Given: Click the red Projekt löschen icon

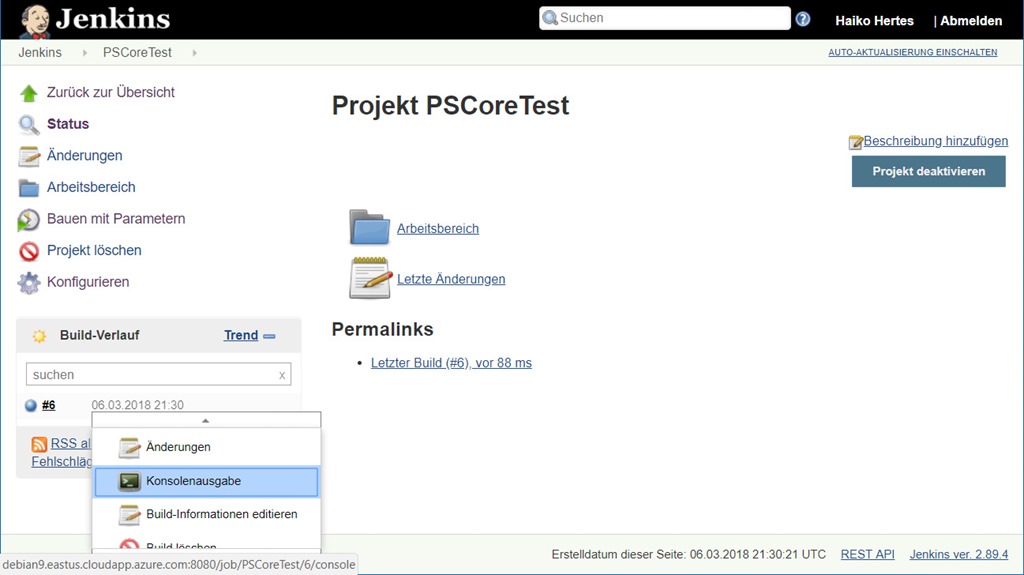Looking at the screenshot, I should (x=29, y=251).
